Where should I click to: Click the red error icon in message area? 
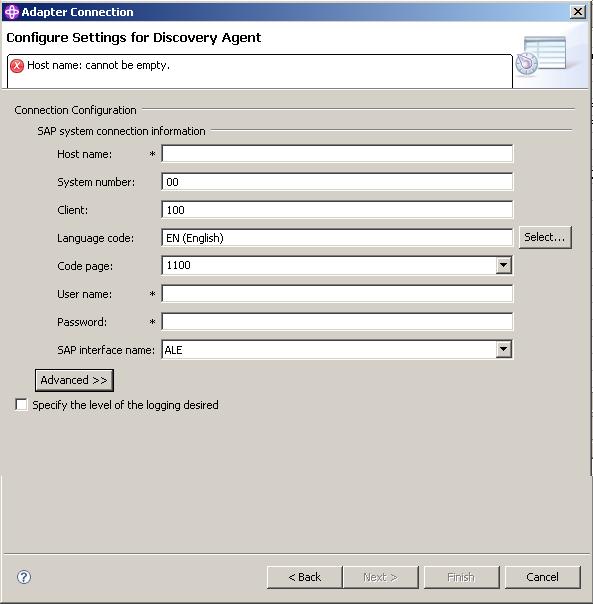[17, 65]
